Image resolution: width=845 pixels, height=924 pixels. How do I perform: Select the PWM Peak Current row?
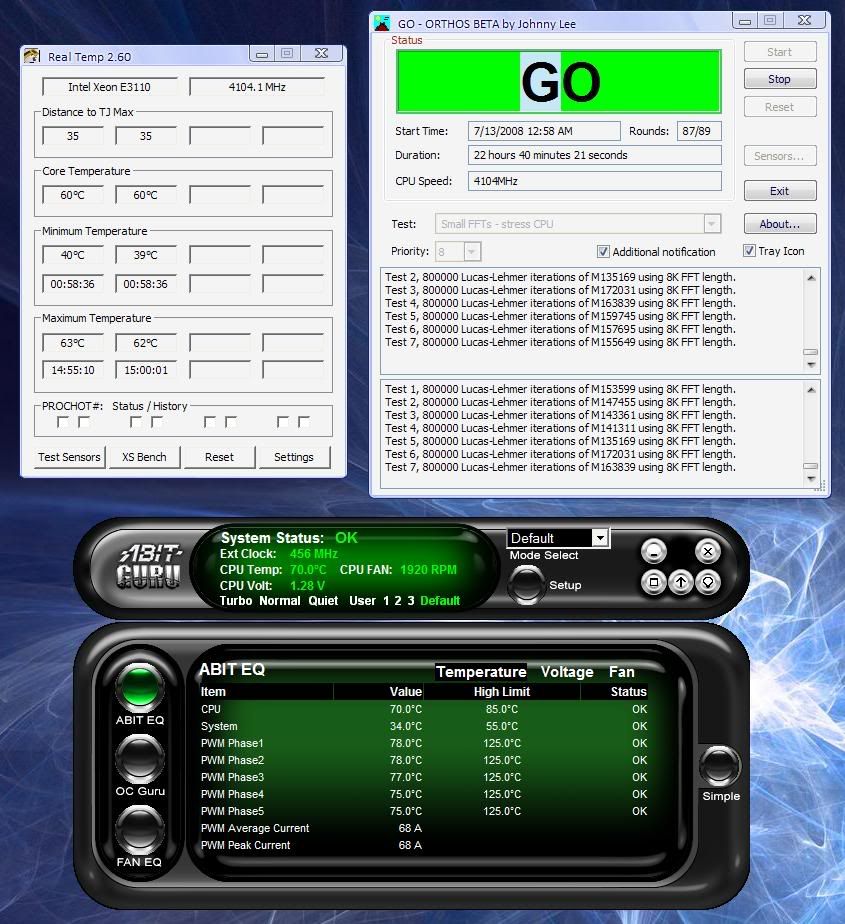click(x=424, y=845)
